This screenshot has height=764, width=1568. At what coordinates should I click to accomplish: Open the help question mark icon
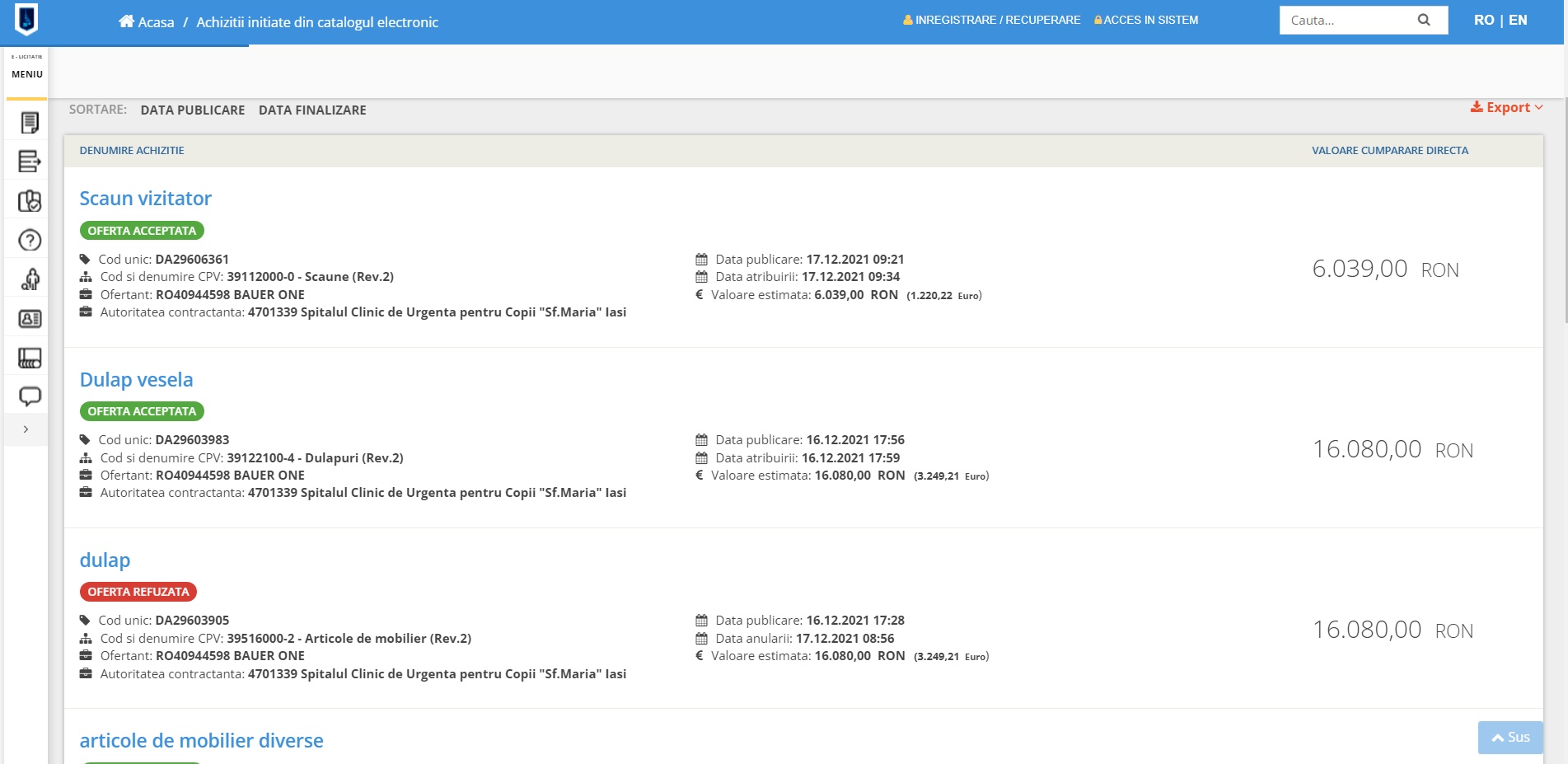(x=30, y=240)
